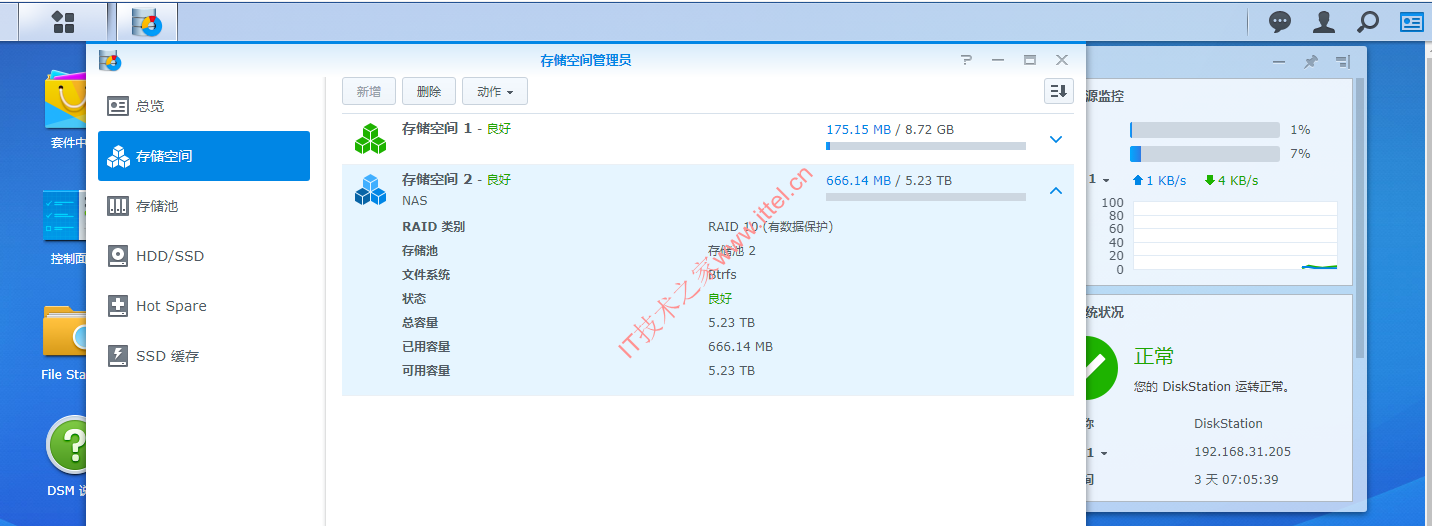Click the network traffic graph in the widget

pos(1235,236)
